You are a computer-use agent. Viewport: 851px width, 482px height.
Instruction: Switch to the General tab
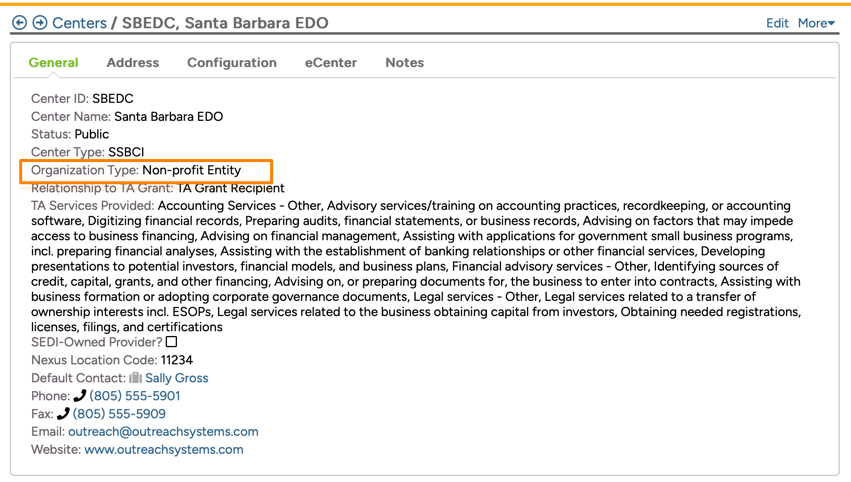coord(53,62)
